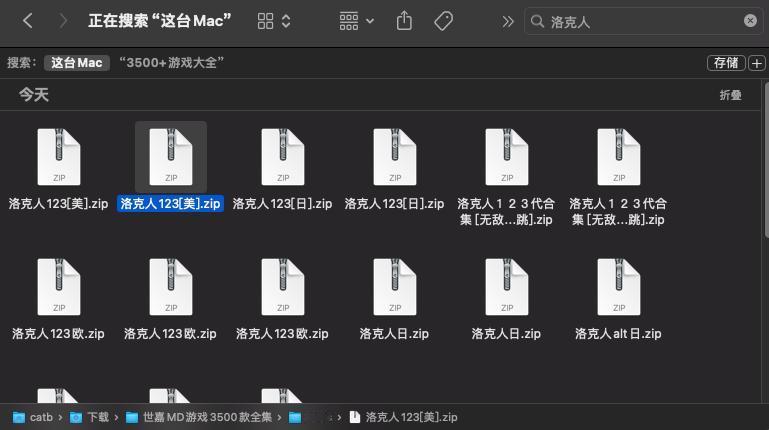Select the 洛克人alt日.zip file
This screenshot has height=430, width=769.
point(618,299)
